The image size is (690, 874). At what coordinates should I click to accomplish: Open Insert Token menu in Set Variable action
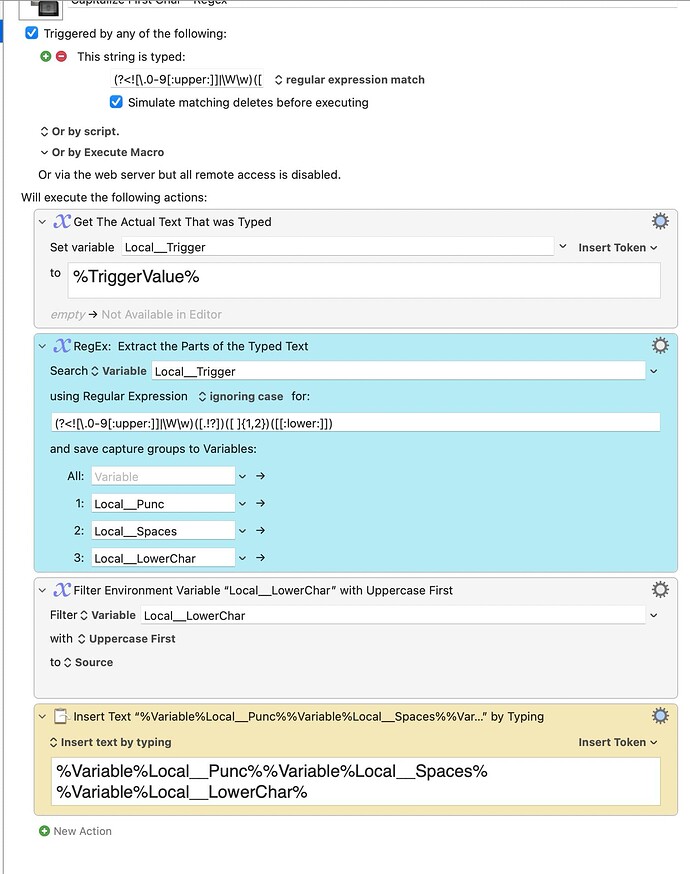click(617, 247)
